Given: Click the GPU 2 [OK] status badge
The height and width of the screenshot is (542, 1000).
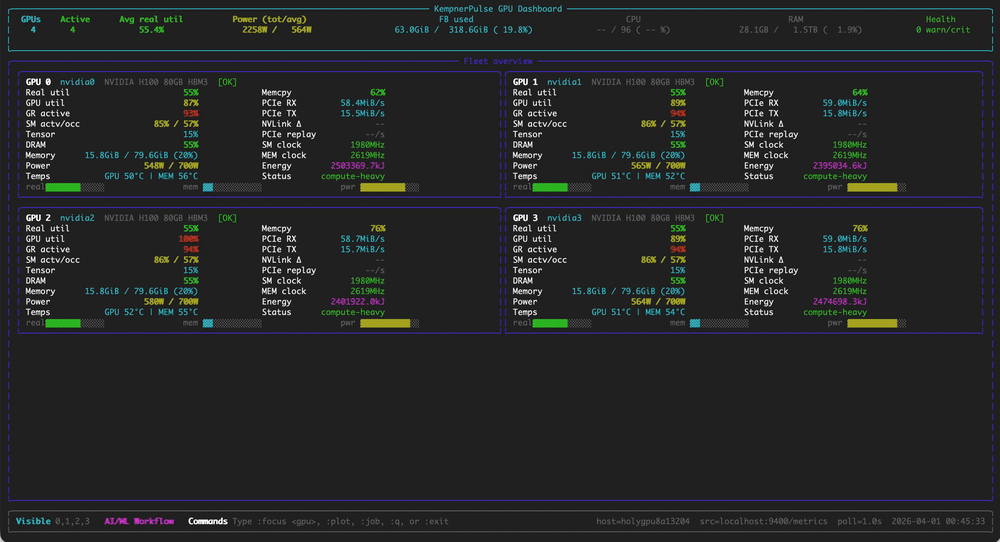Looking at the screenshot, I should click(x=227, y=217).
